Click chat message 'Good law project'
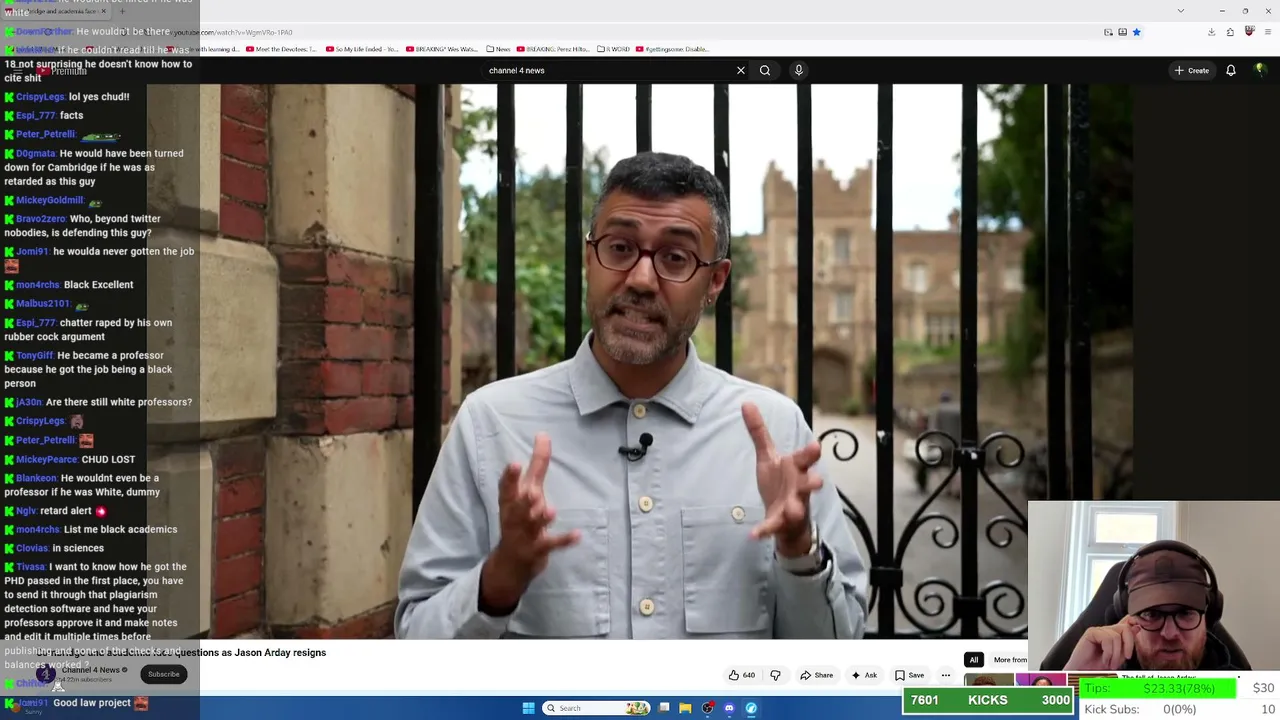This screenshot has height=720, width=1280. (92, 703)
